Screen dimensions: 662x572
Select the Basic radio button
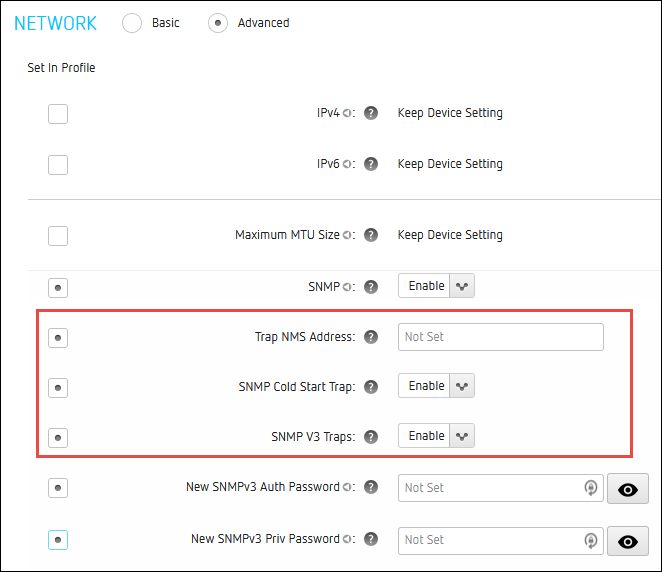(132, 23)
